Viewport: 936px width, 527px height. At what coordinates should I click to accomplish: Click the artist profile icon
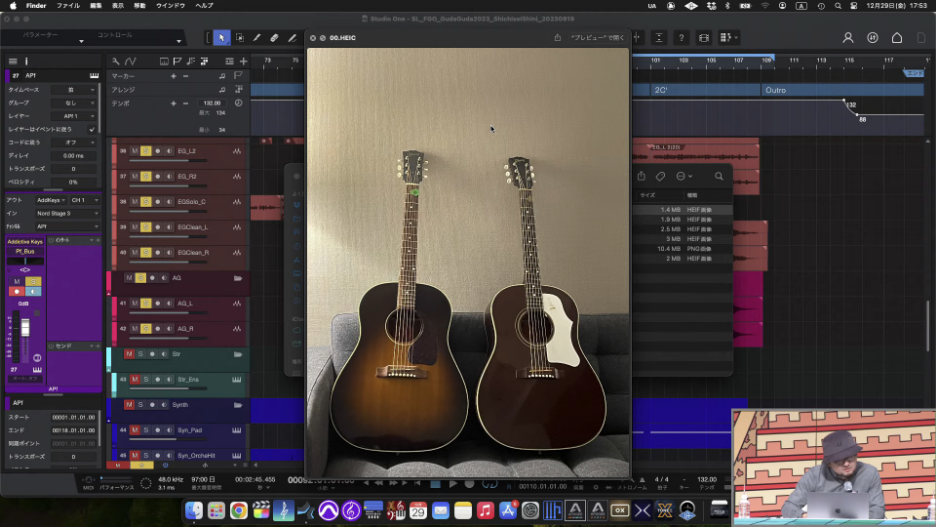848,38
